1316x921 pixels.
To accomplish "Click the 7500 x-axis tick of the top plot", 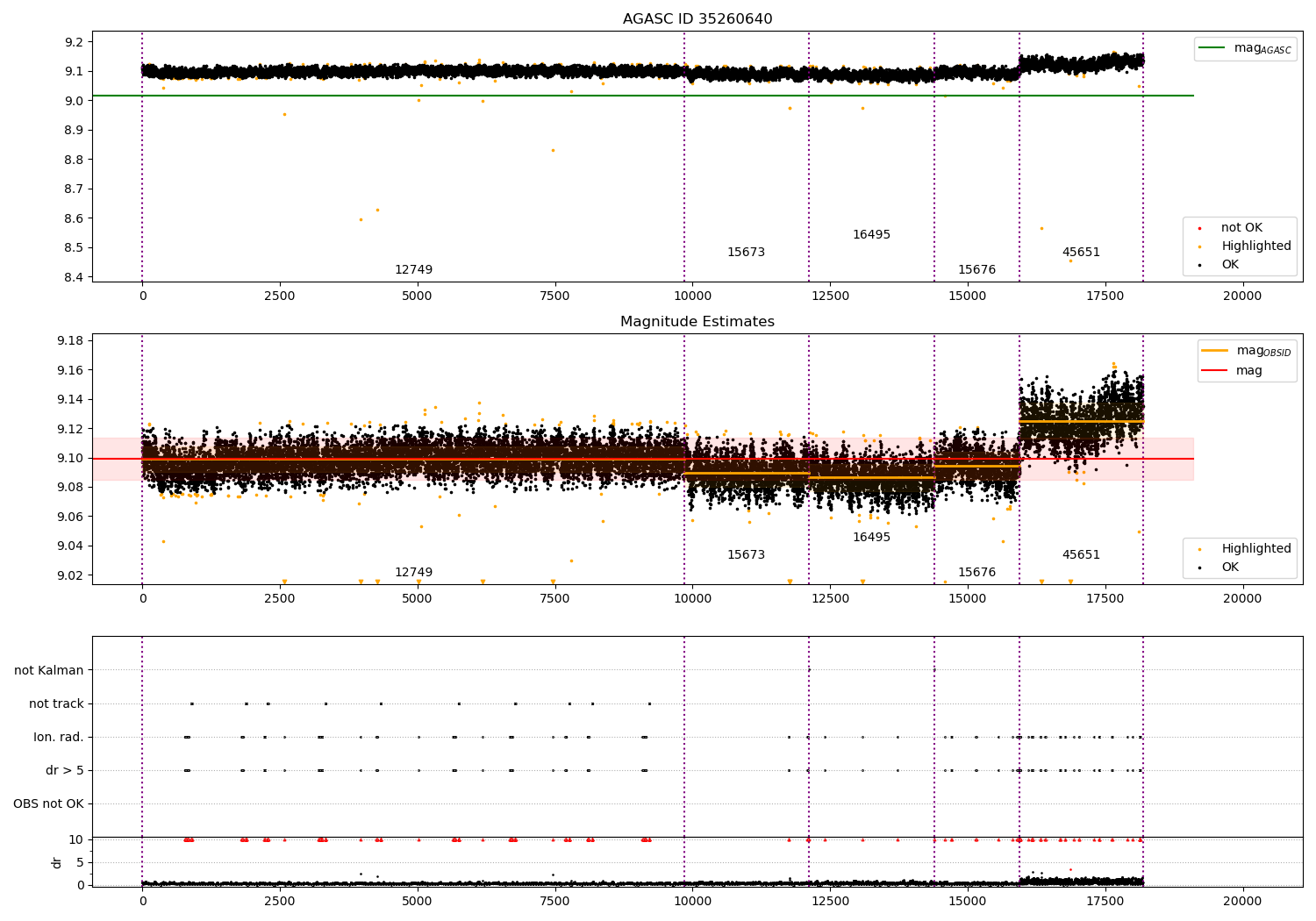I will tap(554, 296).
